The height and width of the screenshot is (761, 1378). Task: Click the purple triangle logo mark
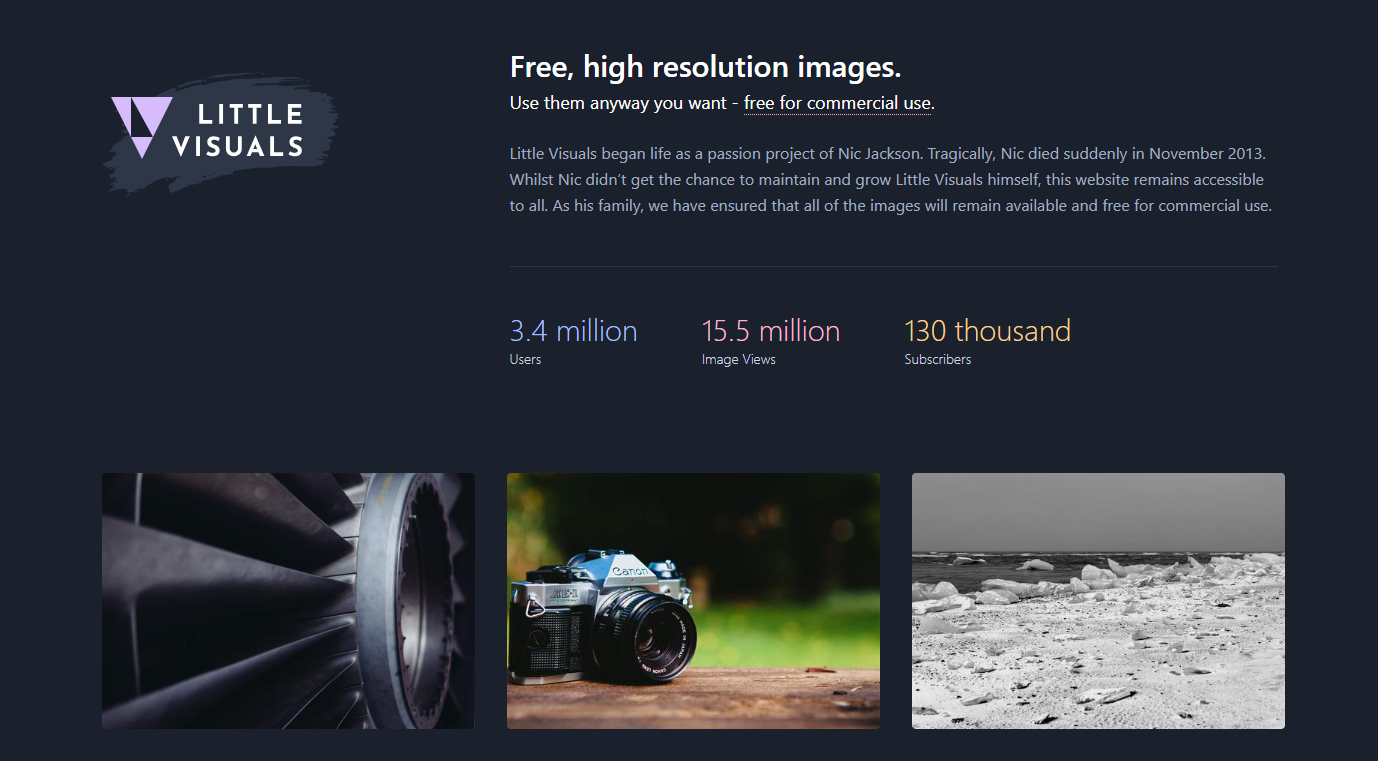[141, 127]
